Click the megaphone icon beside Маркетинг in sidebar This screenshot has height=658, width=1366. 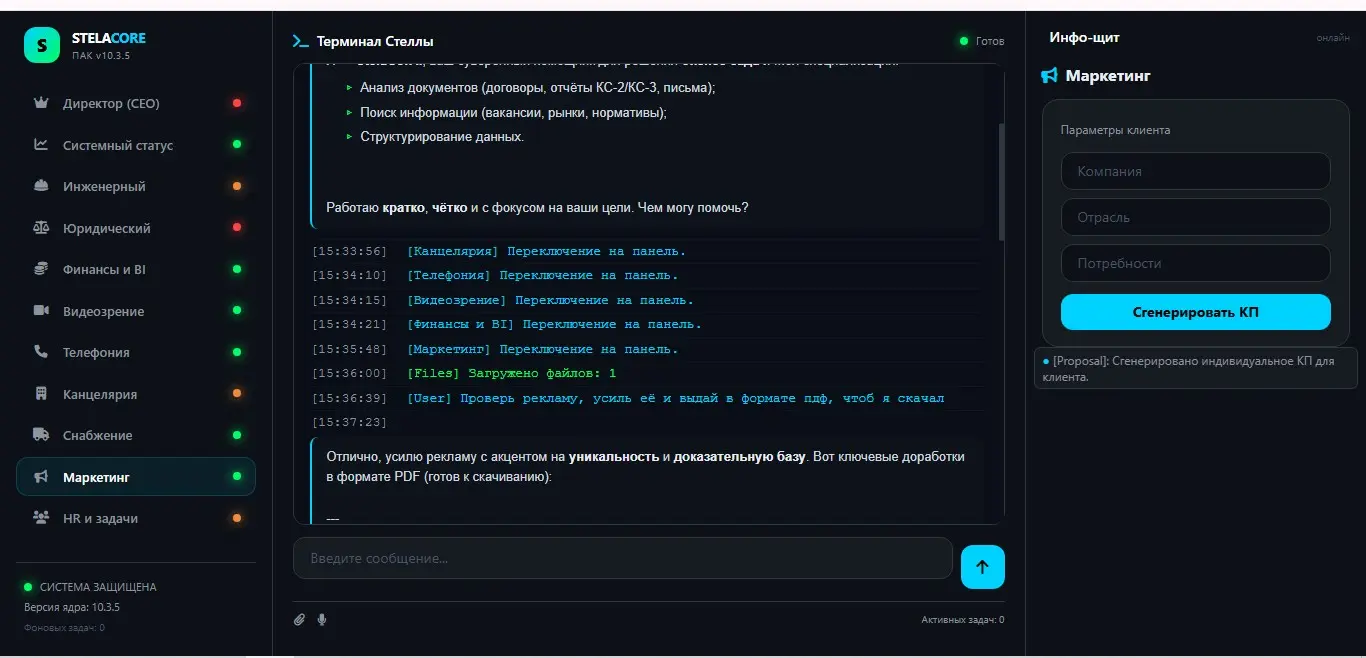41,477
